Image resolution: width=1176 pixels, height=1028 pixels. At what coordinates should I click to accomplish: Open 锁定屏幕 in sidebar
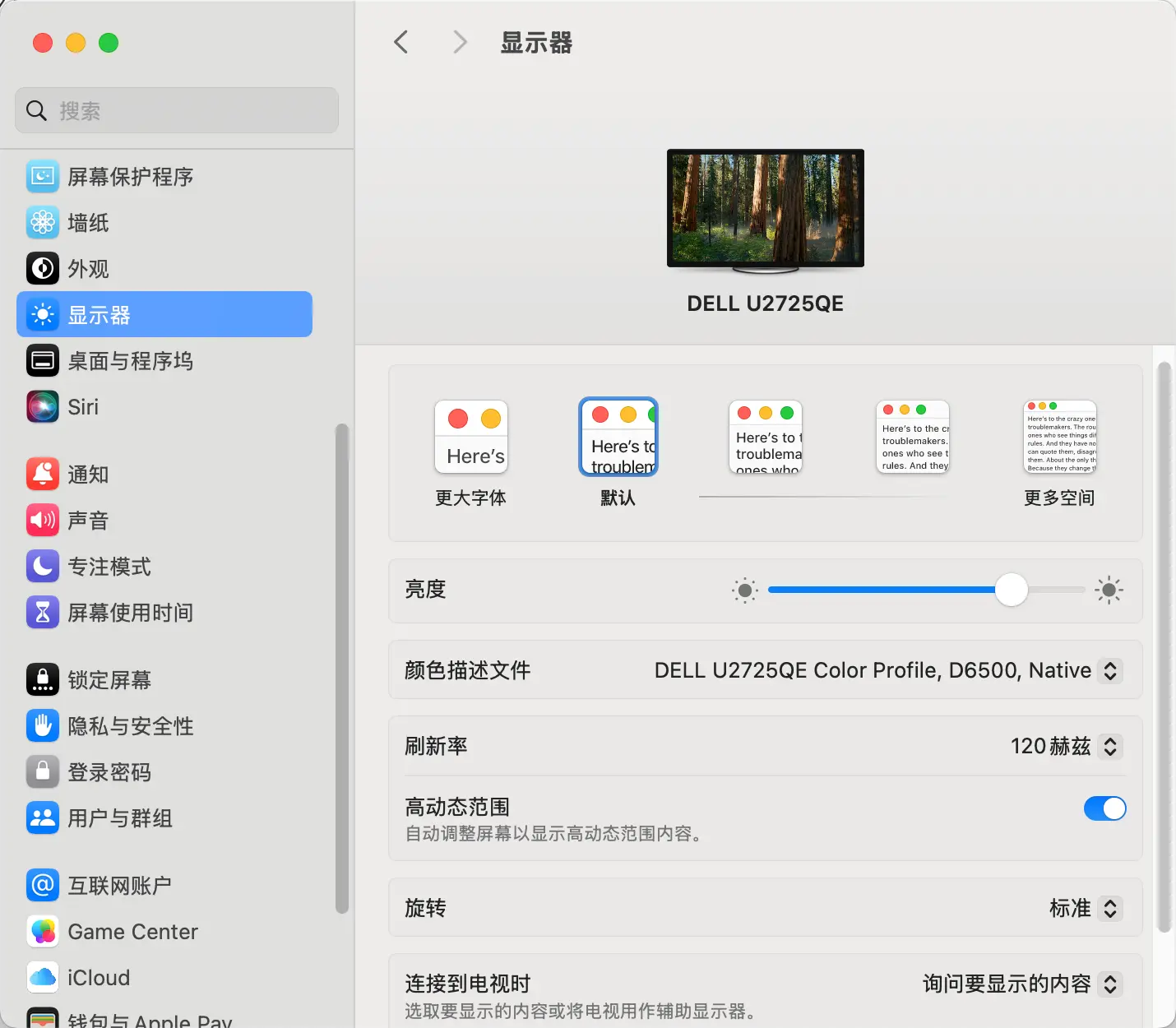[x=164, y=679]
